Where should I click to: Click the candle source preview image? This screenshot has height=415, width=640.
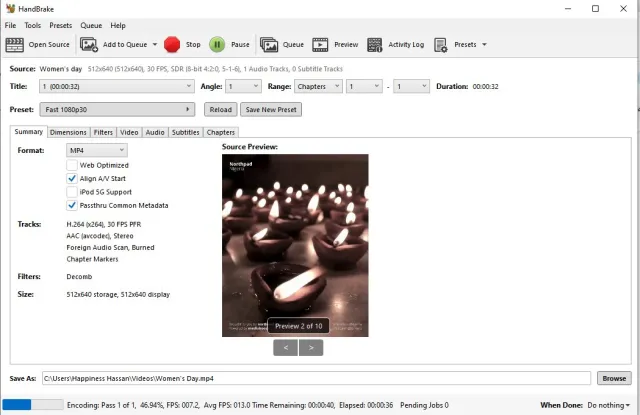pos(295,245)
